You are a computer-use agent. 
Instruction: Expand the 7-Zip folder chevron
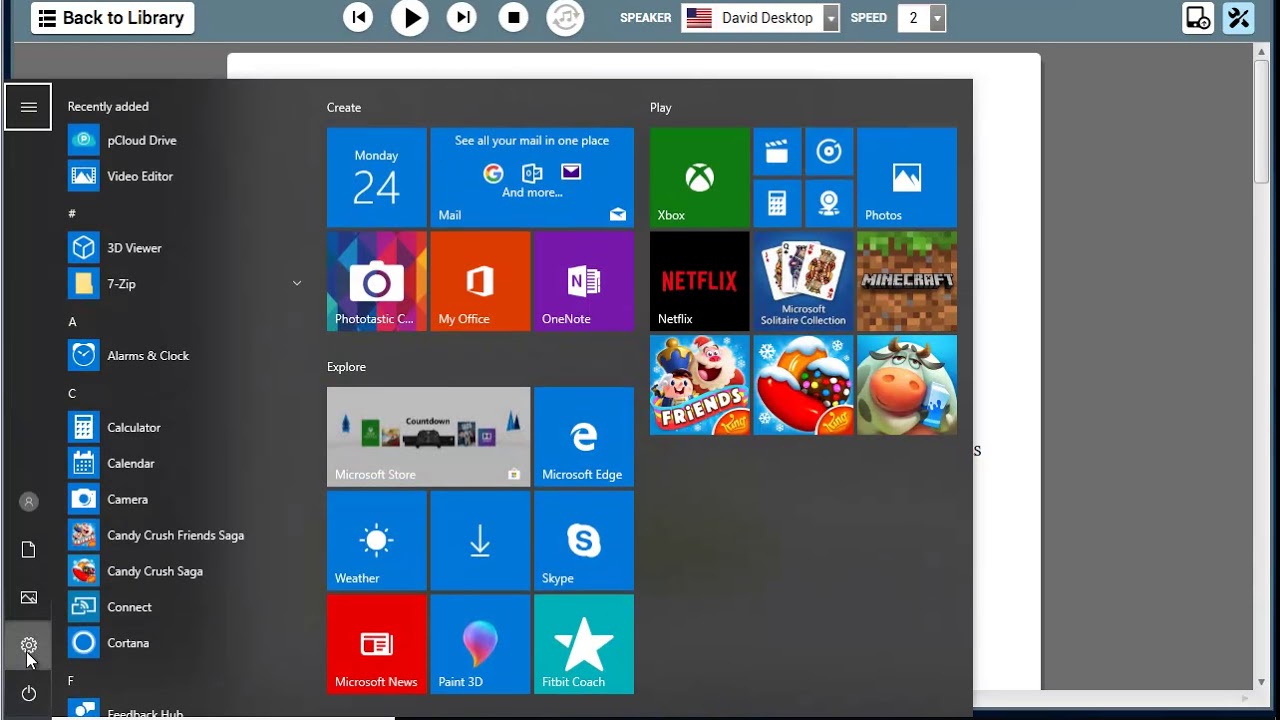coord(296,284)
